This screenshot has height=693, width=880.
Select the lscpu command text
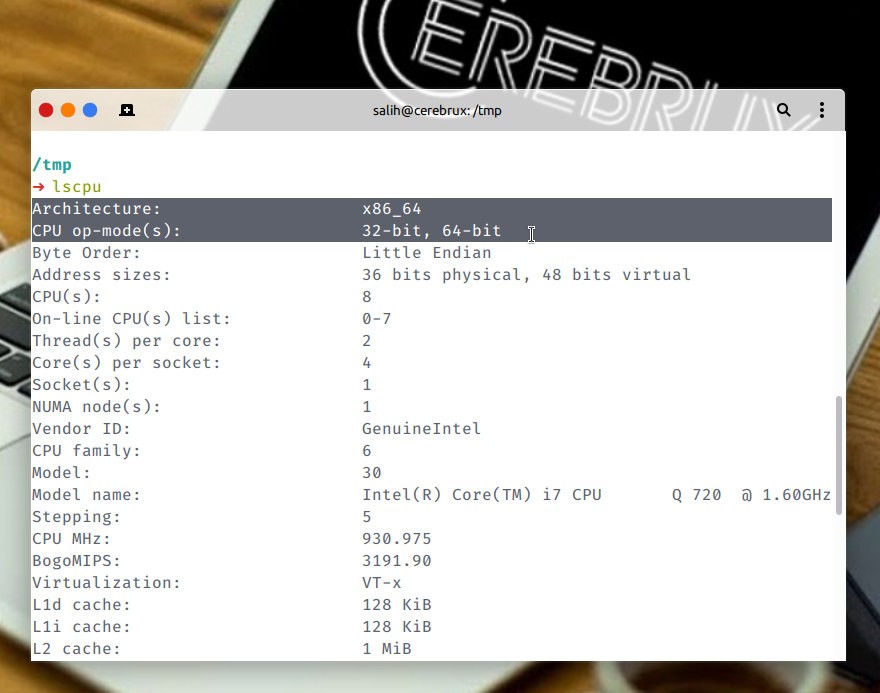click(77, 186)
